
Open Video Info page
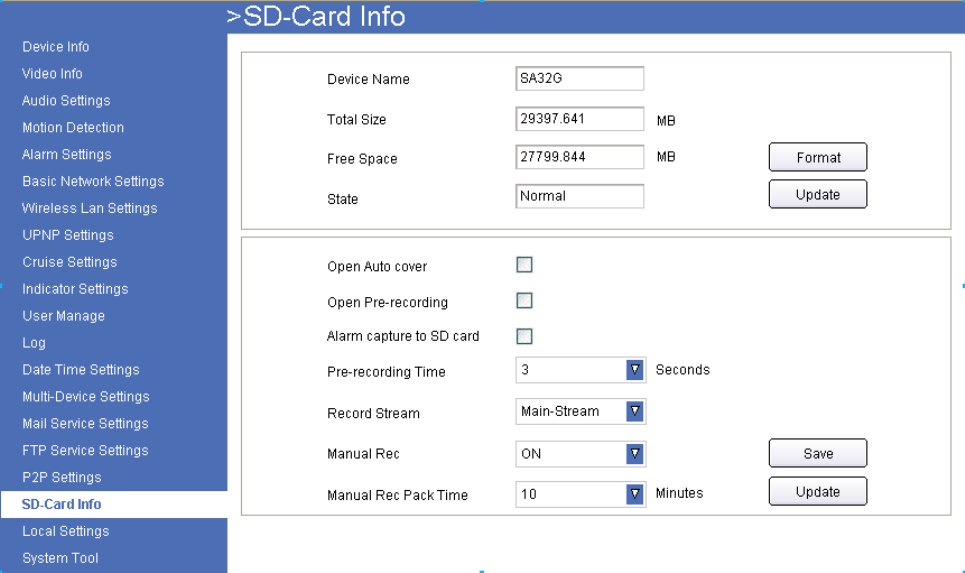tap(52, 74)
